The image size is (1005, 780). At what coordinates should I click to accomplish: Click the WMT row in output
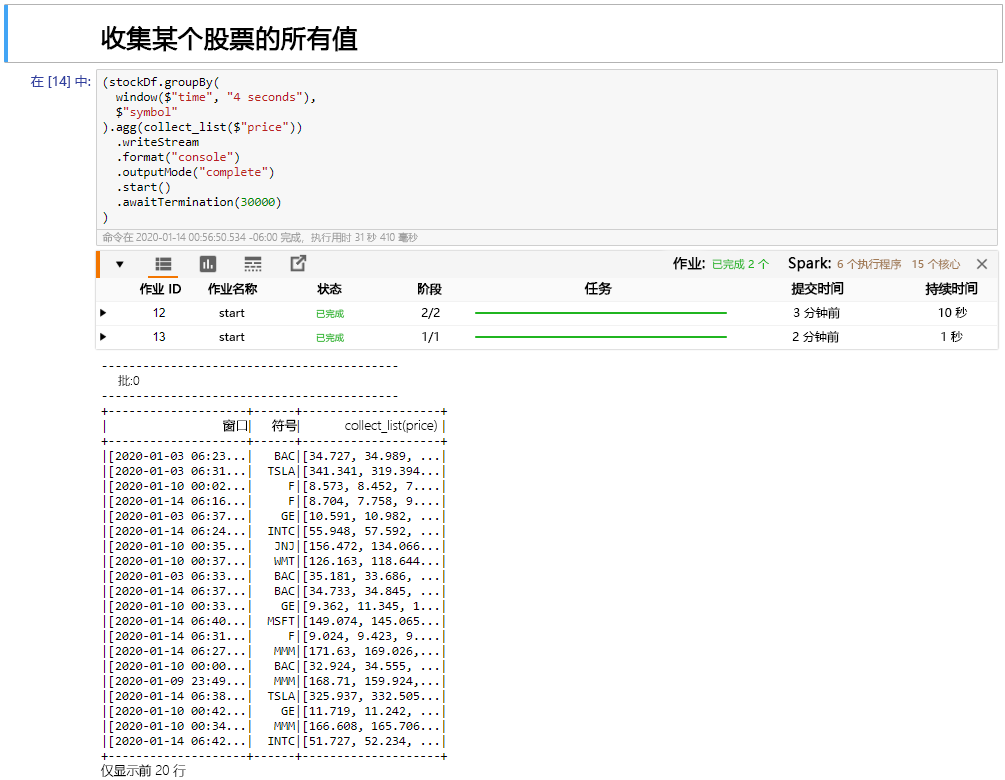tap(274, 561)
